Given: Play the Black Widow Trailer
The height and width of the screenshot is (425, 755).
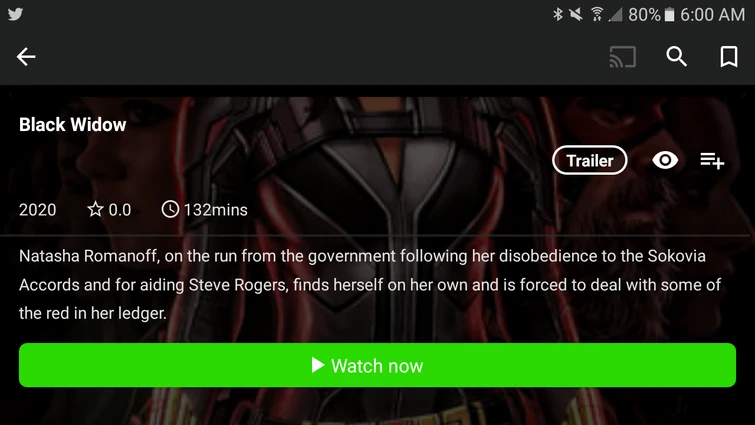Looking at the screenshot, I should pyautogui.click(x=589, y=160).
